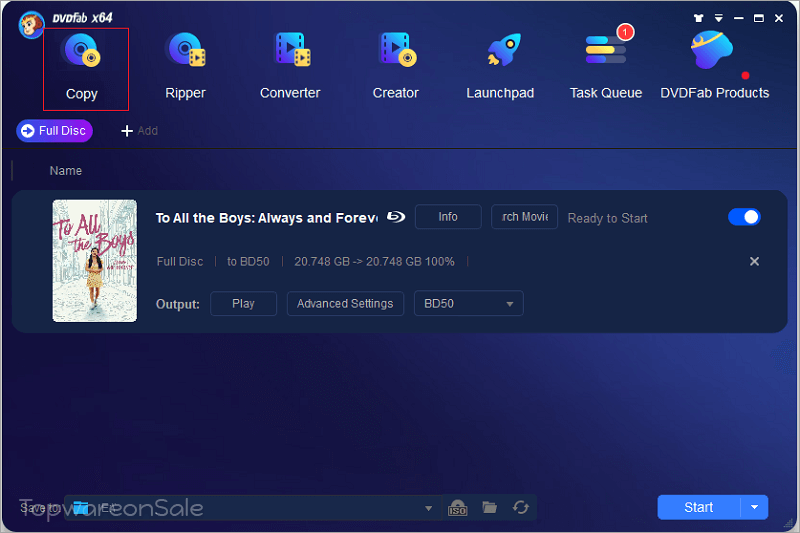Choose output folder icon

pyautogui.click(x=489, y=507)
